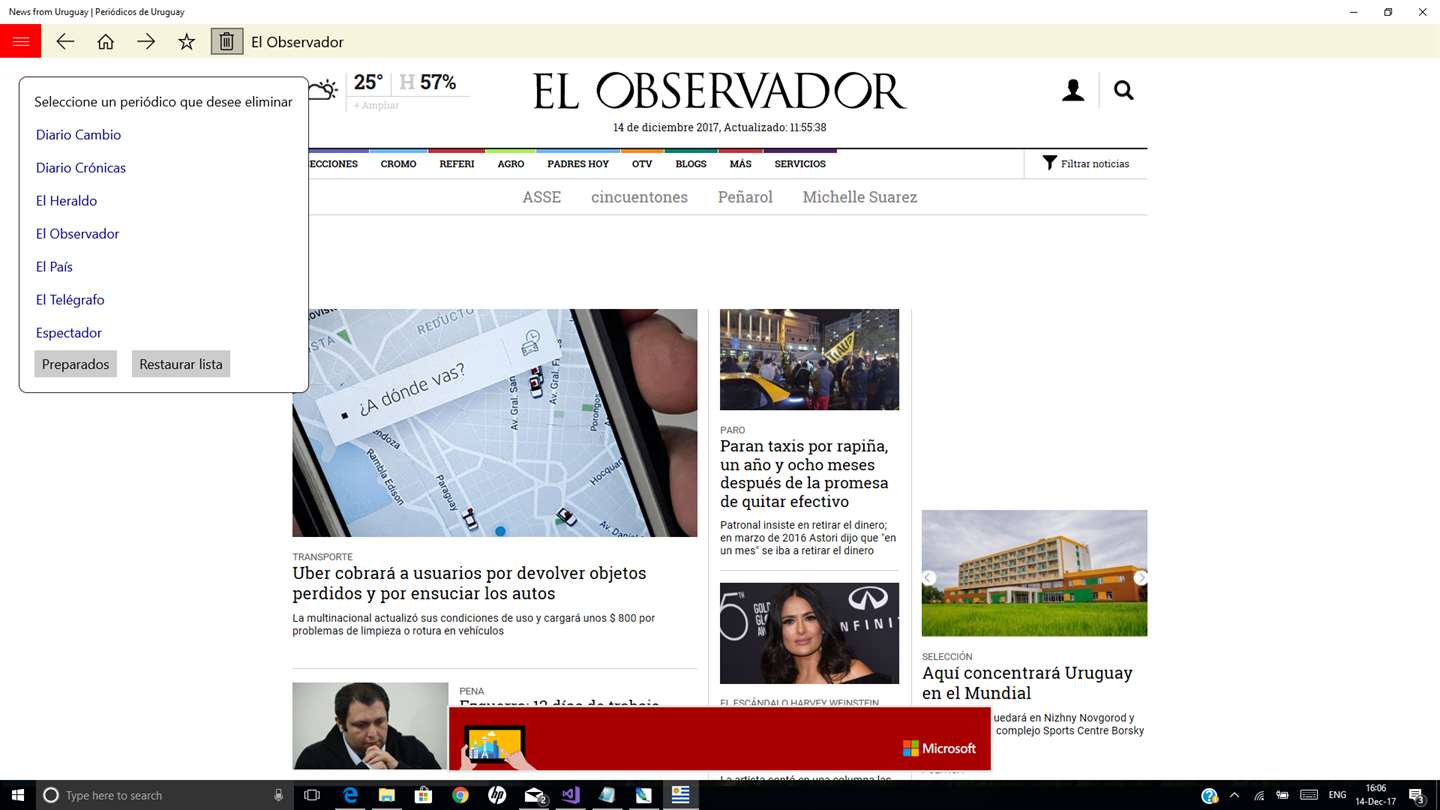
Task: Open Visual Studio from the taskbar
Action: point(570,795)
